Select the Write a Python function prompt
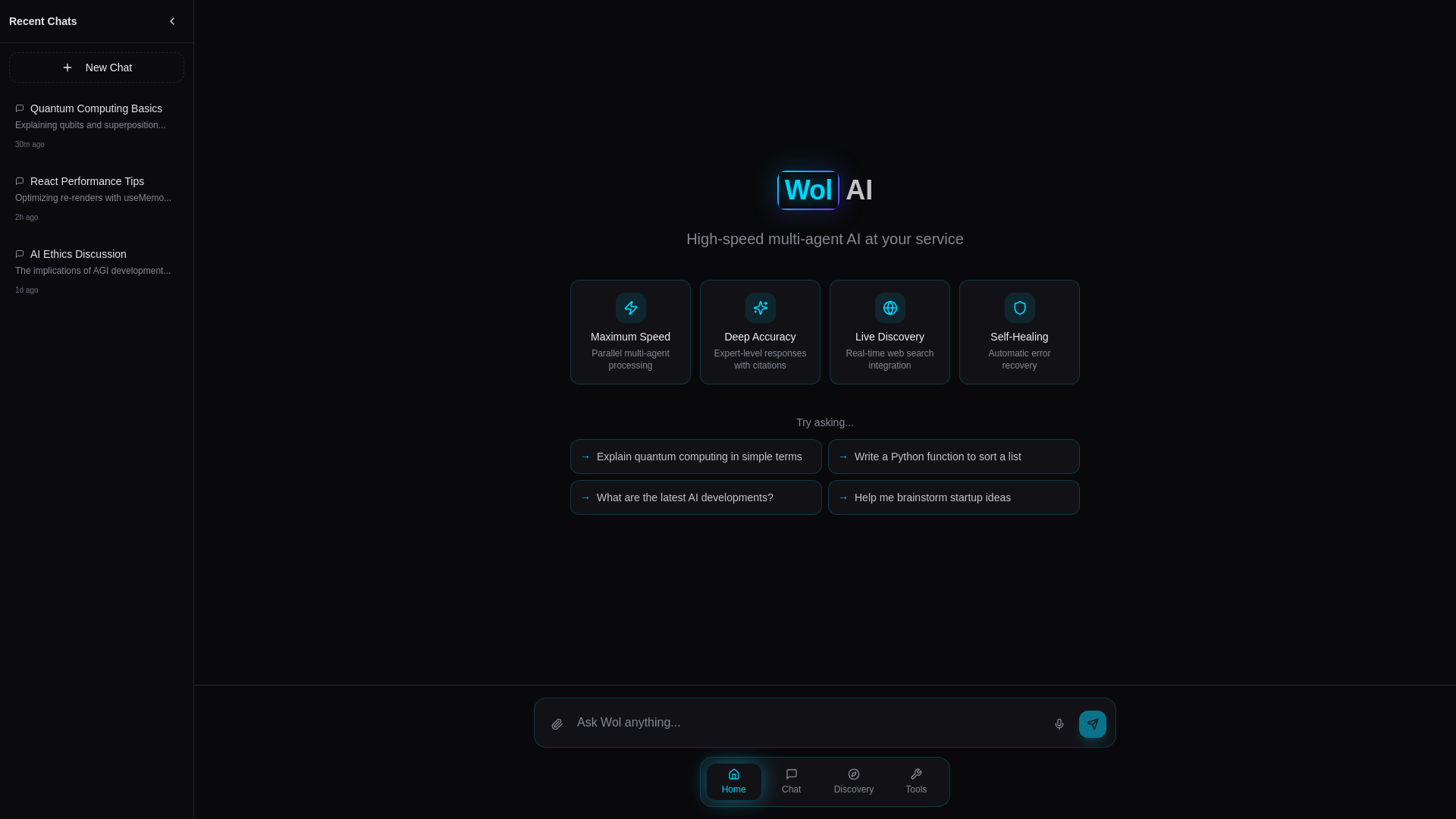The image size is (1456, 819). click(953, 457)
